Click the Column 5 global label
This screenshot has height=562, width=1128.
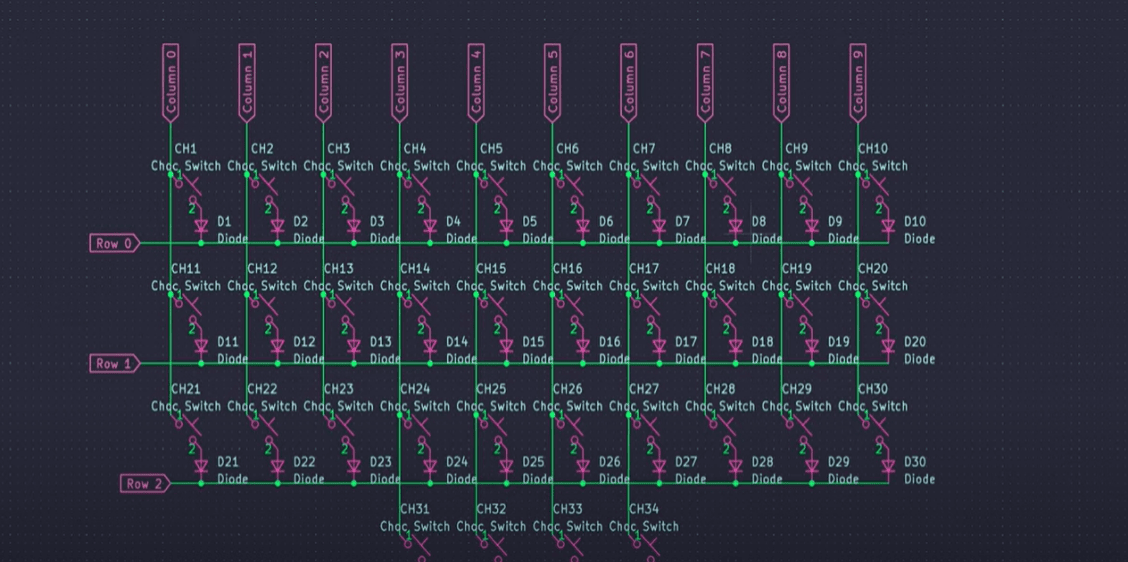[552, 82]
